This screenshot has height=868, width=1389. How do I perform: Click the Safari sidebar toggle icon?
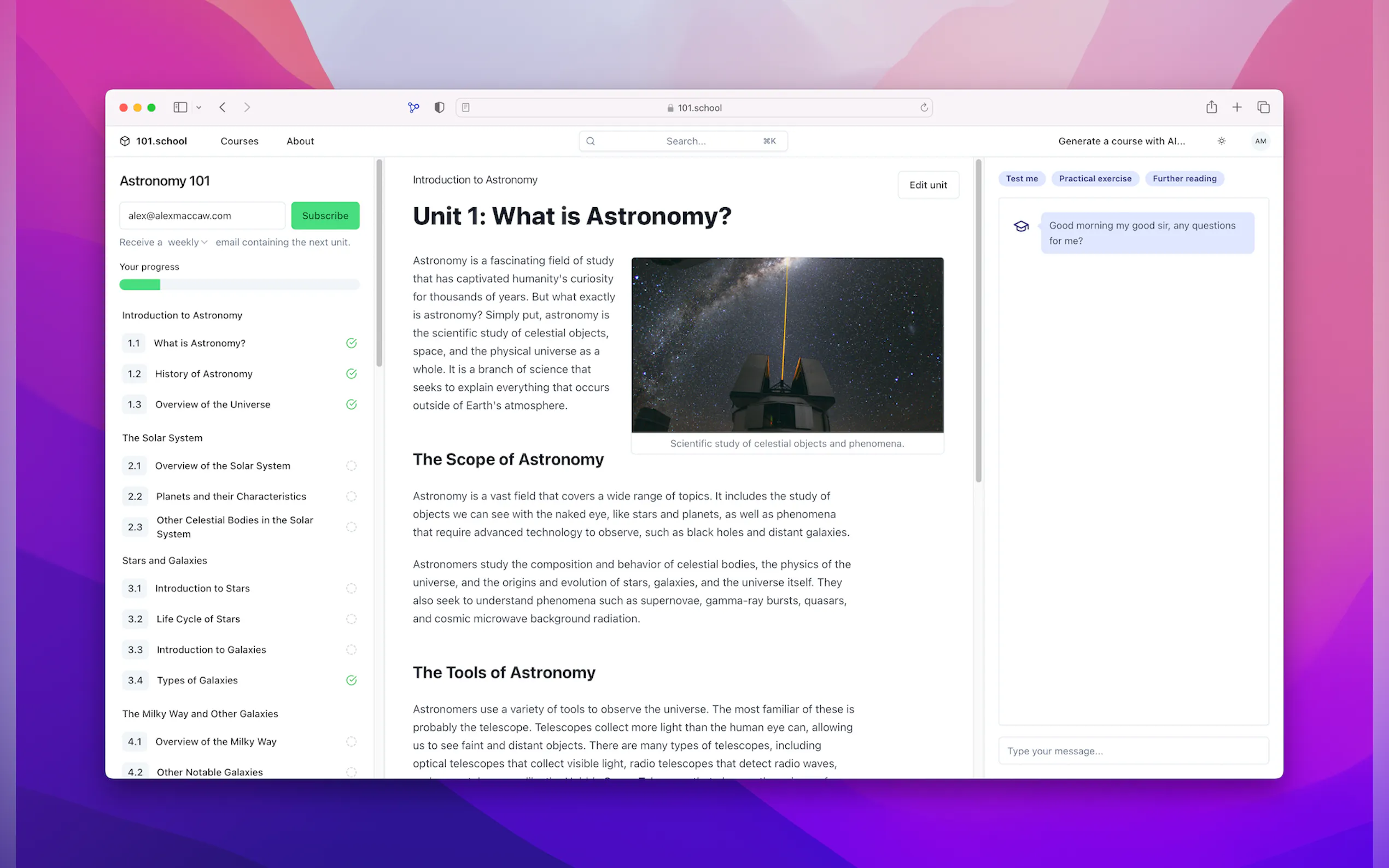point(180,107)
